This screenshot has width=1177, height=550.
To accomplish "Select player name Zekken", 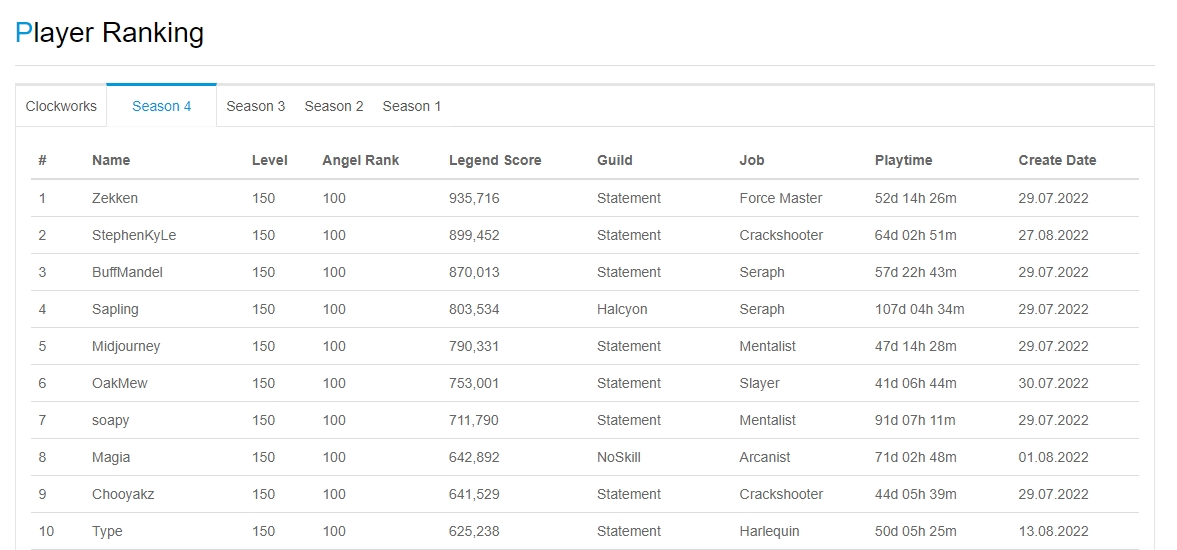I will click(x=115, y=198).
